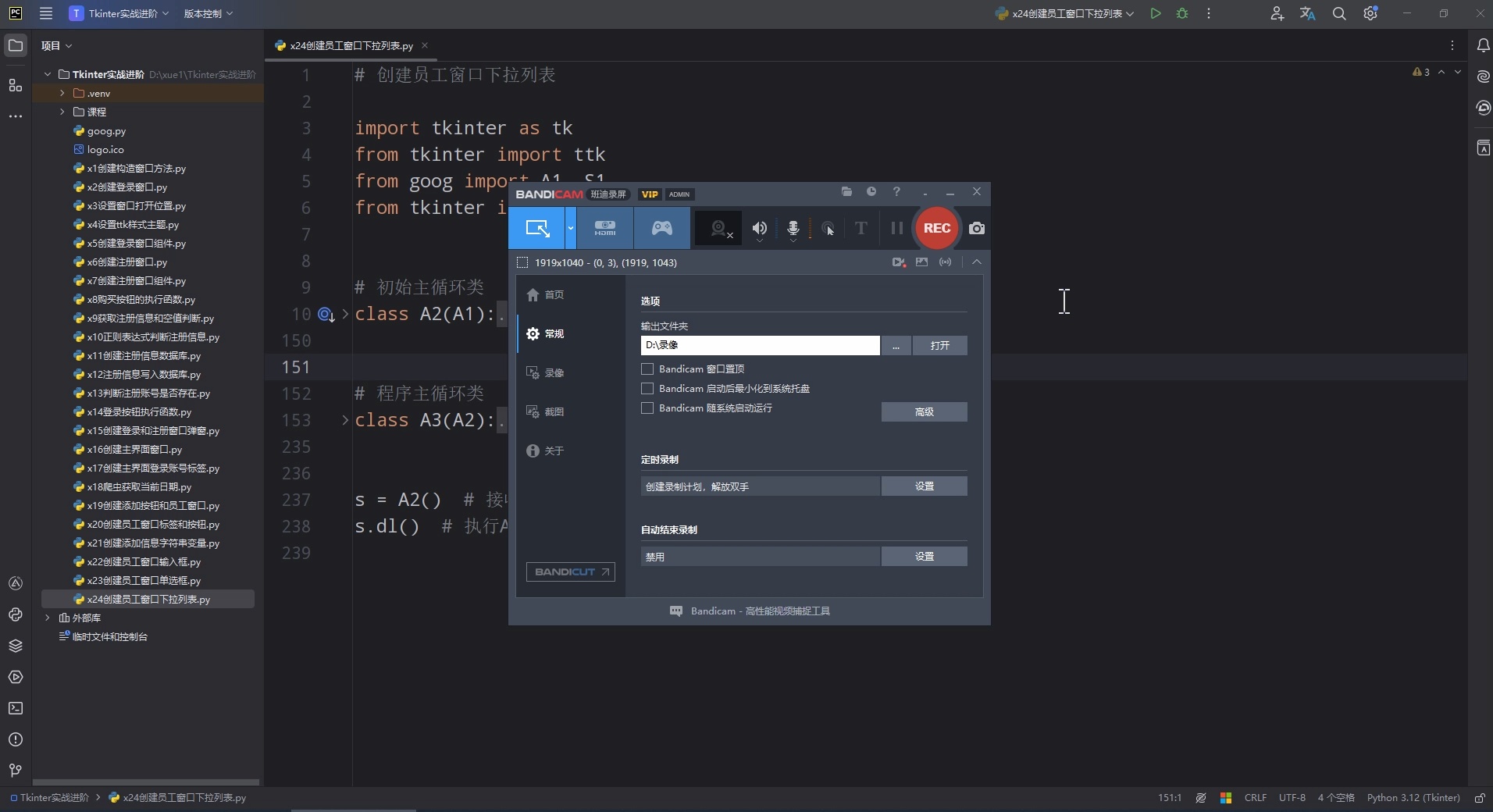The height and width of the screenshot is (812, 1493).
Task: Open the PyCharm main hamburger menu
Action: tap(46, 13)
